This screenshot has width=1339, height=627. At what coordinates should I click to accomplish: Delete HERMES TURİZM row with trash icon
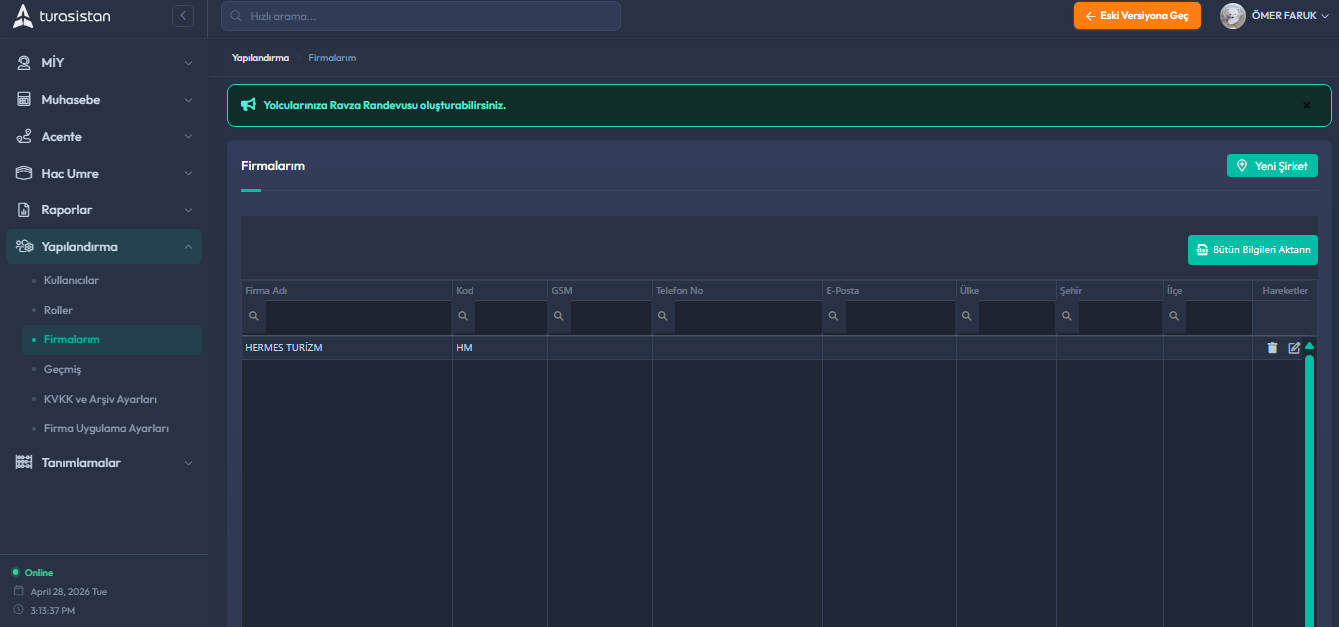(x=1272, y=348)
